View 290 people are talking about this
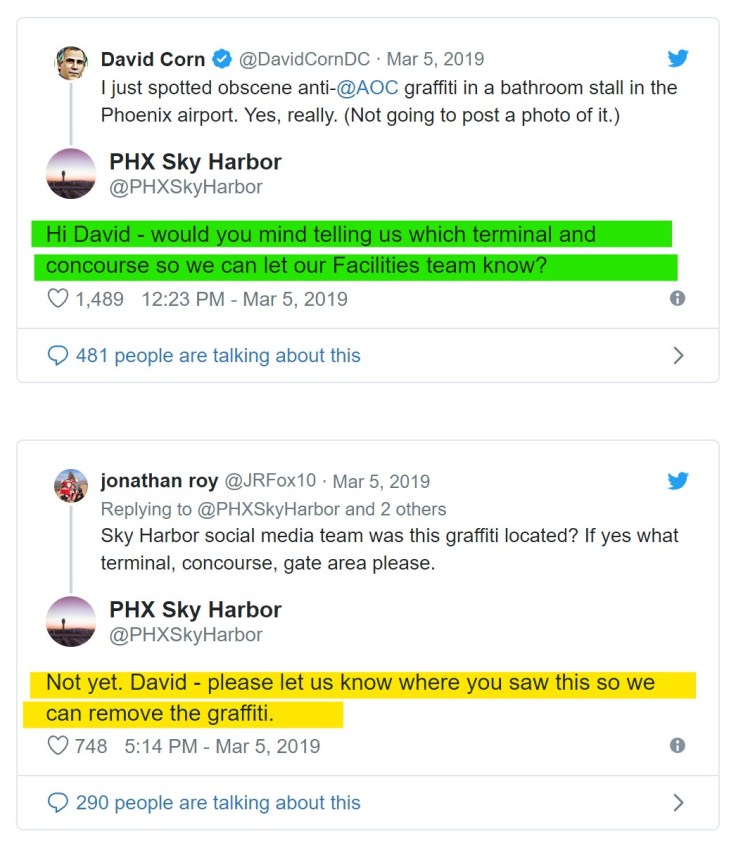 coord(217,802)
